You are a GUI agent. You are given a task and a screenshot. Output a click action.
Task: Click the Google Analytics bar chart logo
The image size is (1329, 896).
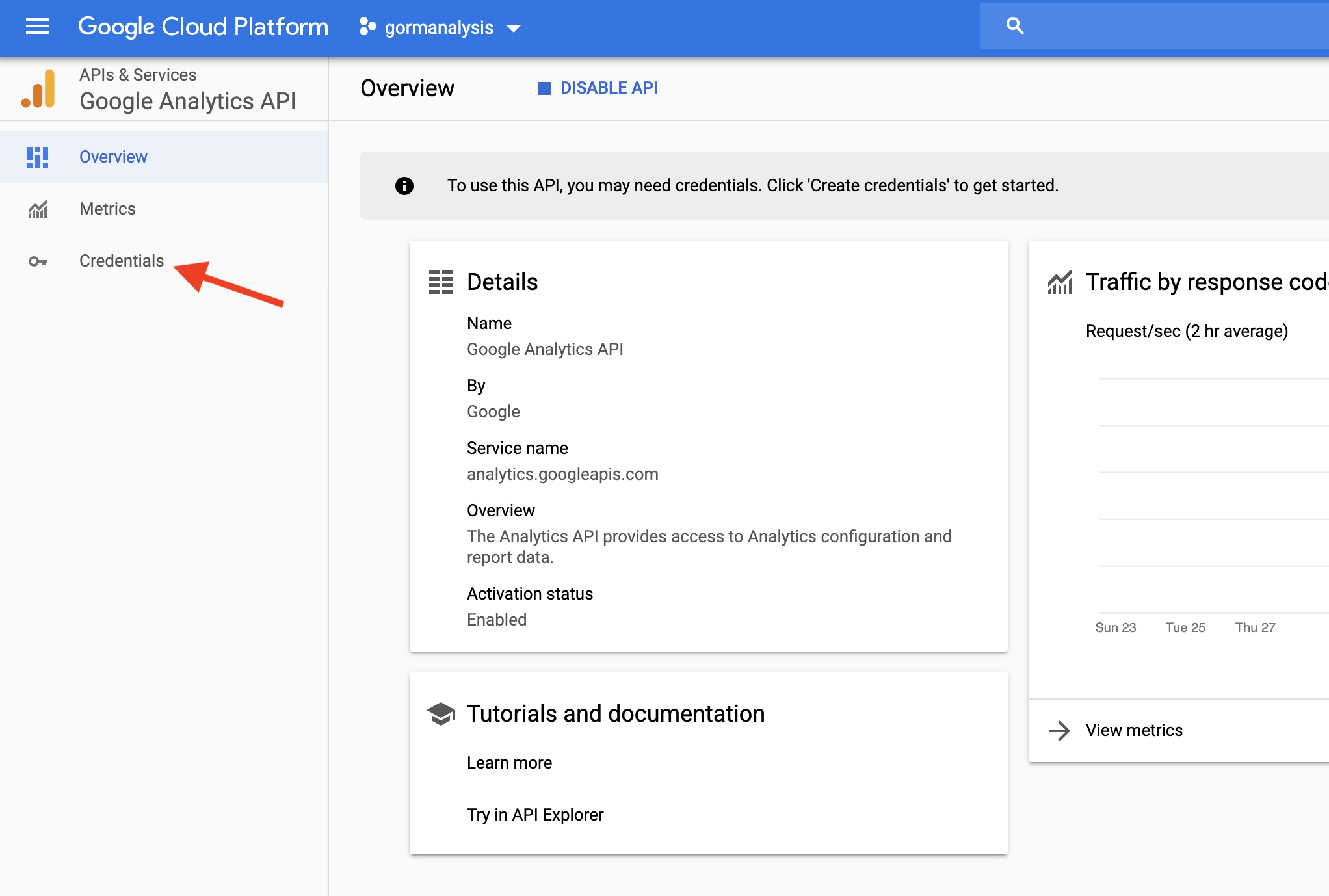click(x=38, y=89)
